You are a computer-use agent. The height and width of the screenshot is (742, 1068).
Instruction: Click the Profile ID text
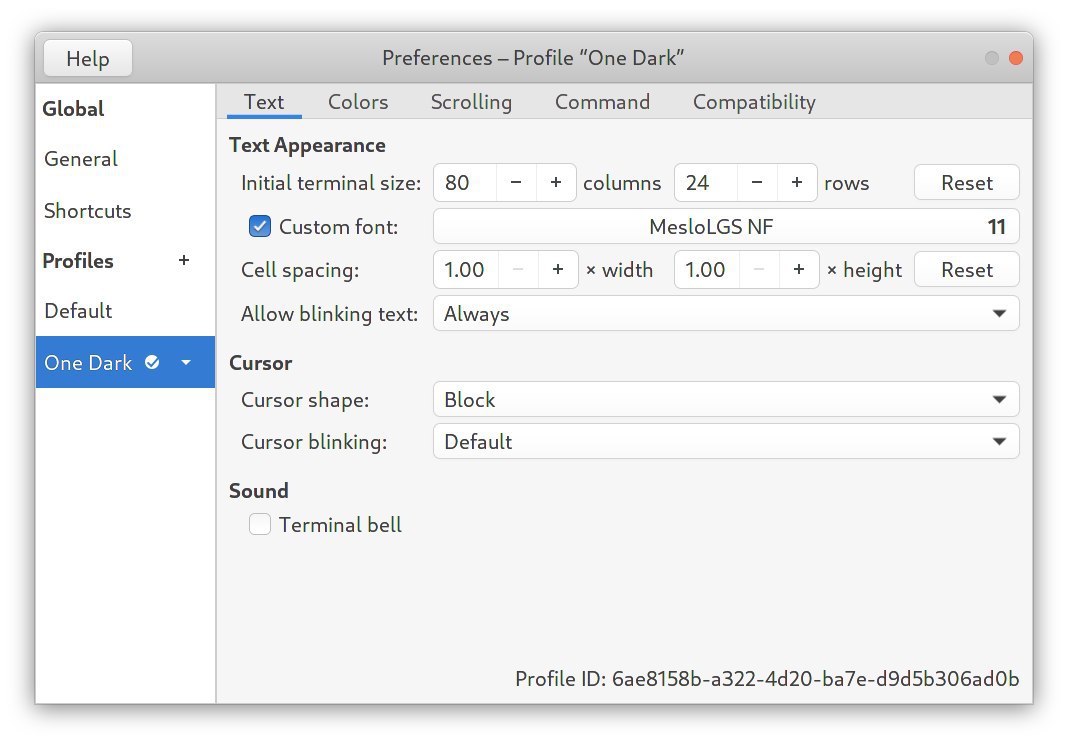coord(767,679)
